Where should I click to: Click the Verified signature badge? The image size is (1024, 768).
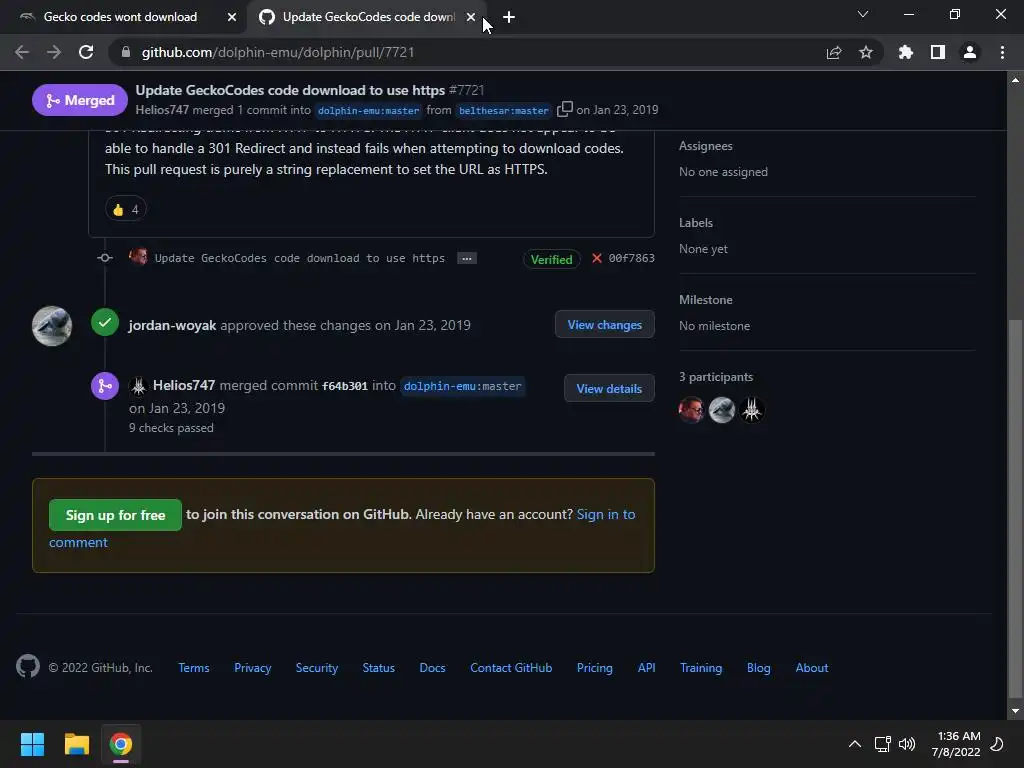point(551,259)
